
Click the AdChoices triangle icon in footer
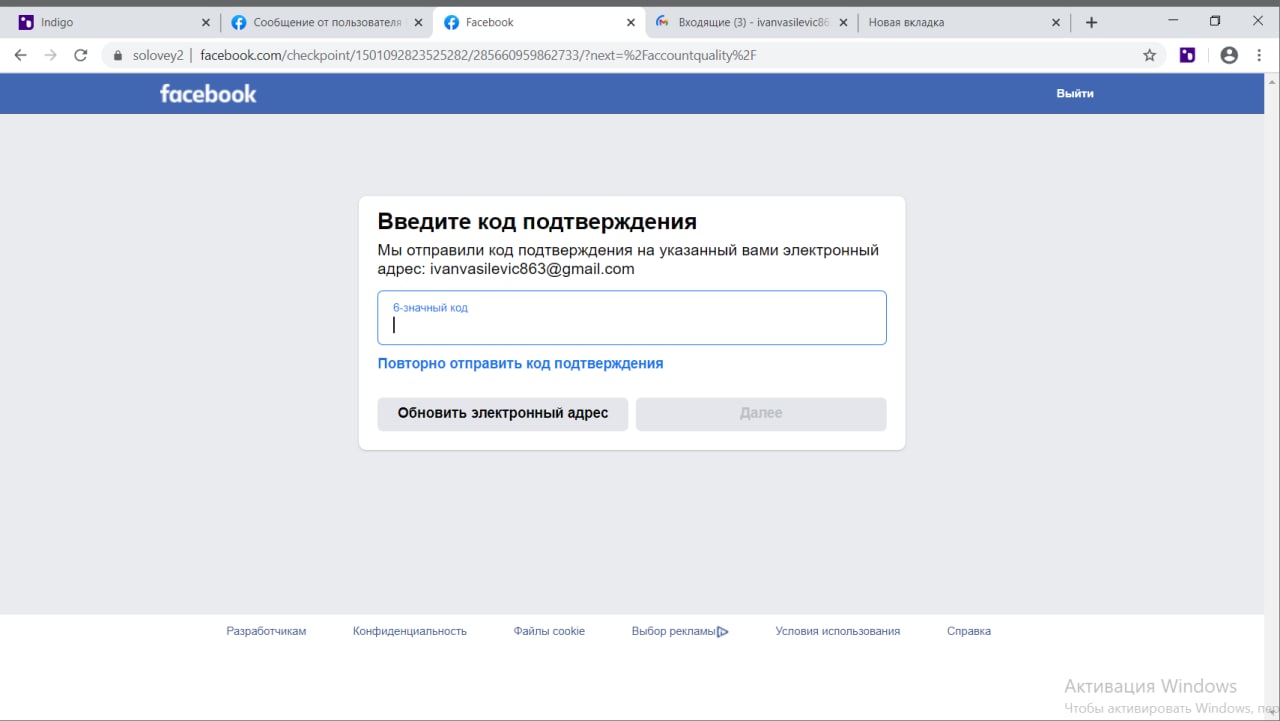click(723, 631)
